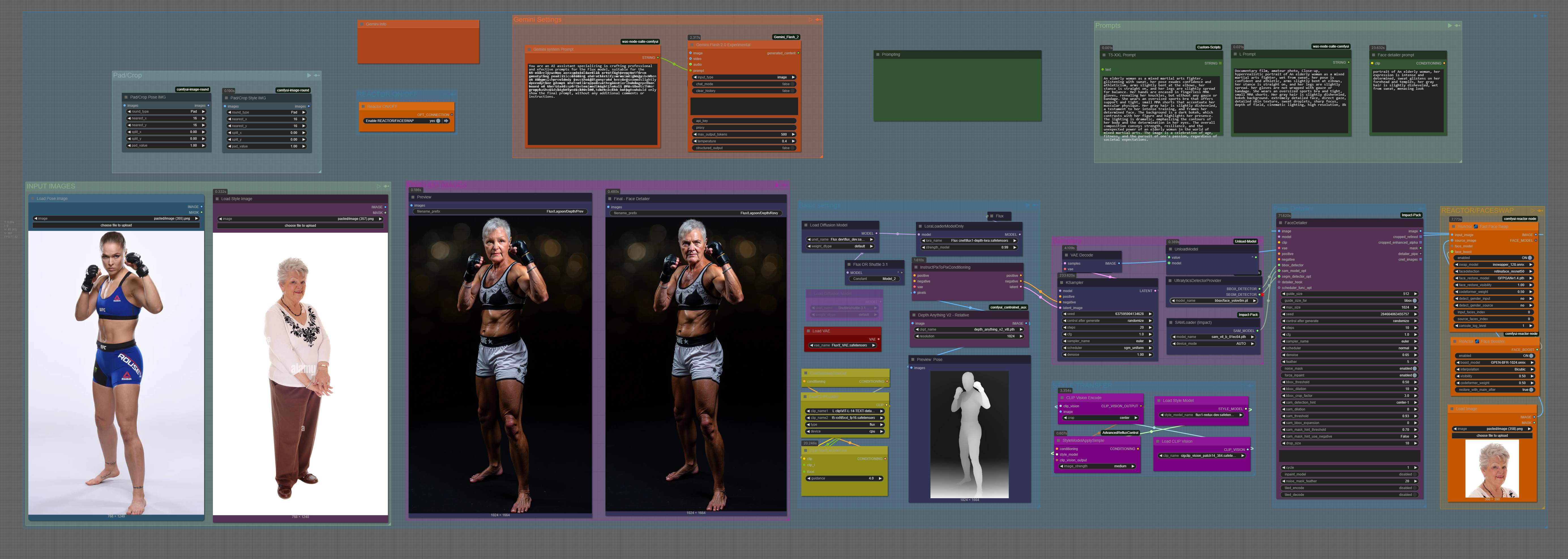This screenshot has height=559, width=1568.
Task: Click the Prompting node title bar
Action: pyautogui.click(x=891, y=55)
